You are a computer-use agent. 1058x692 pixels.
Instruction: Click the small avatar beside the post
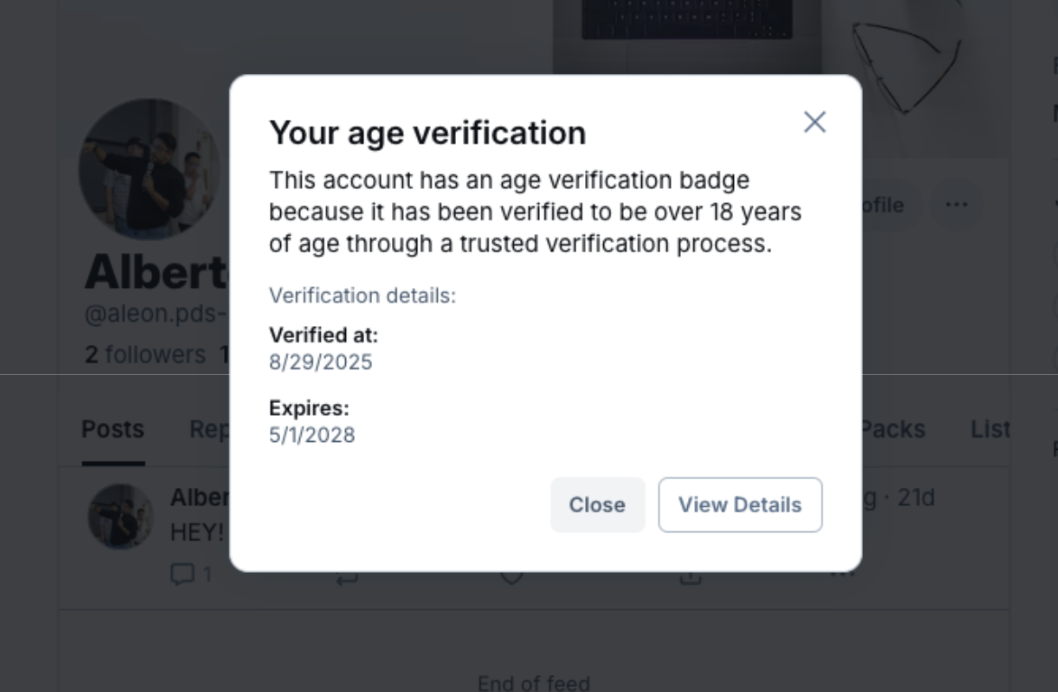click(x=121, y=516)
